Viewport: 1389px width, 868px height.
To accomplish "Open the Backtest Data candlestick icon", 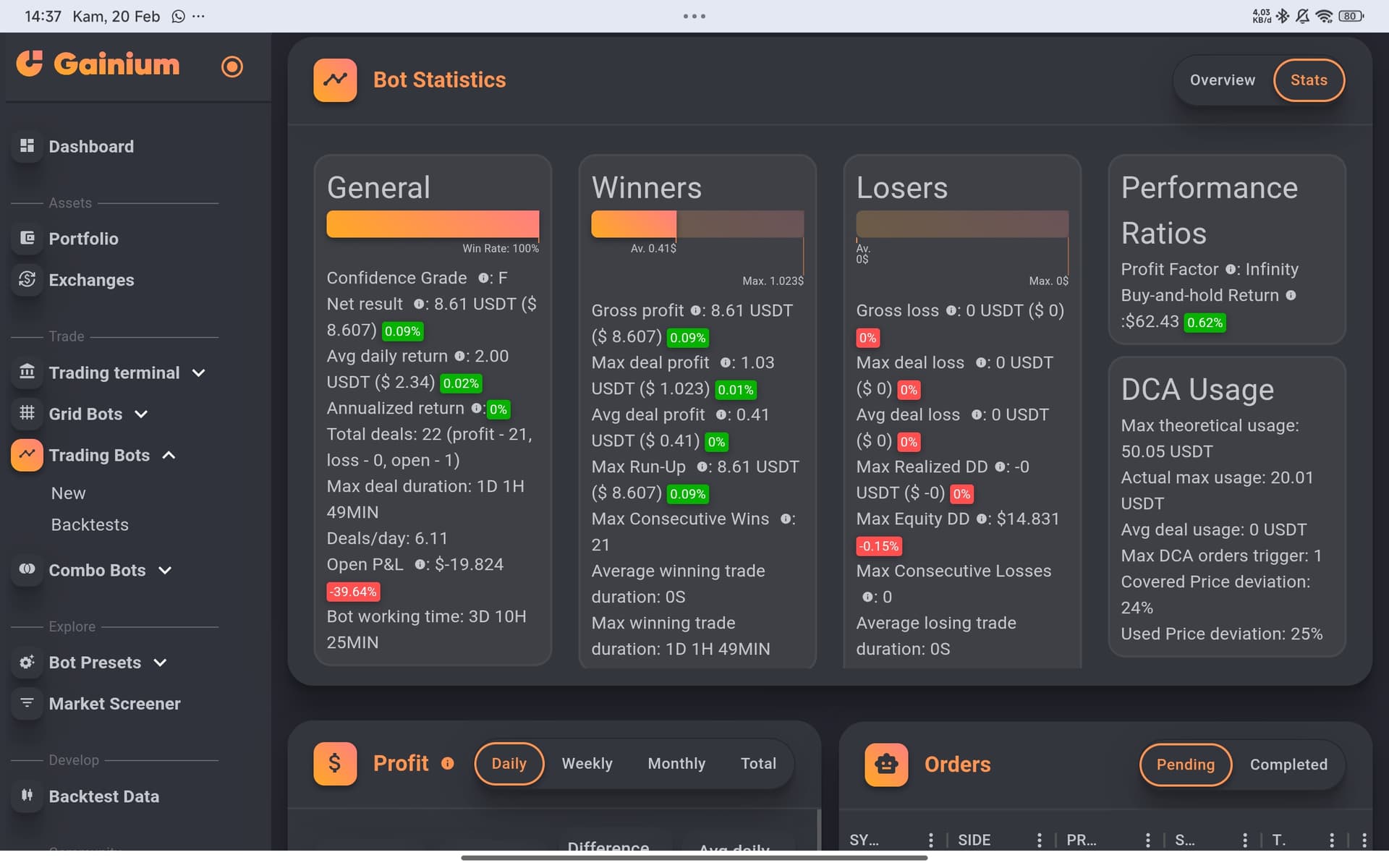I will 27,796.
